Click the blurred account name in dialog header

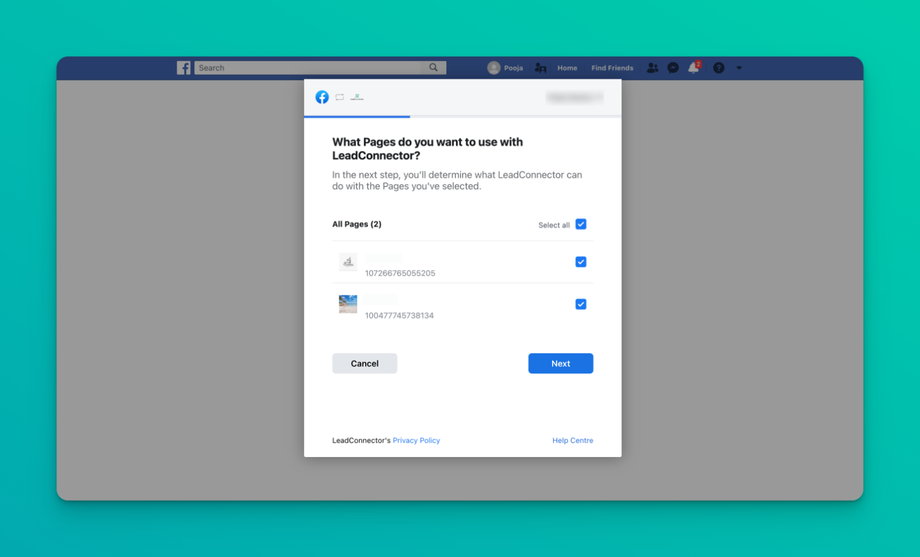574,97
